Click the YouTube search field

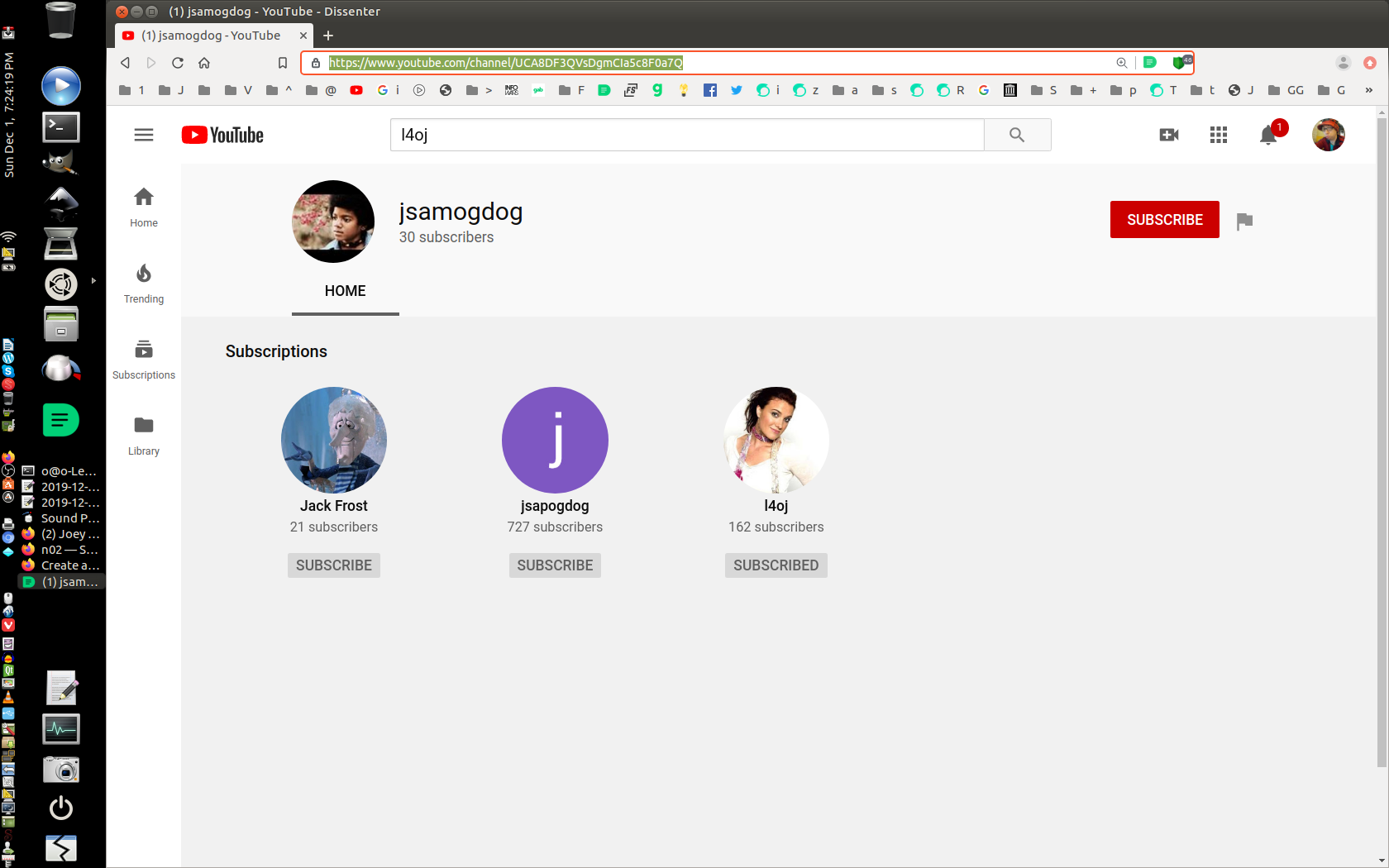point(687,135)
